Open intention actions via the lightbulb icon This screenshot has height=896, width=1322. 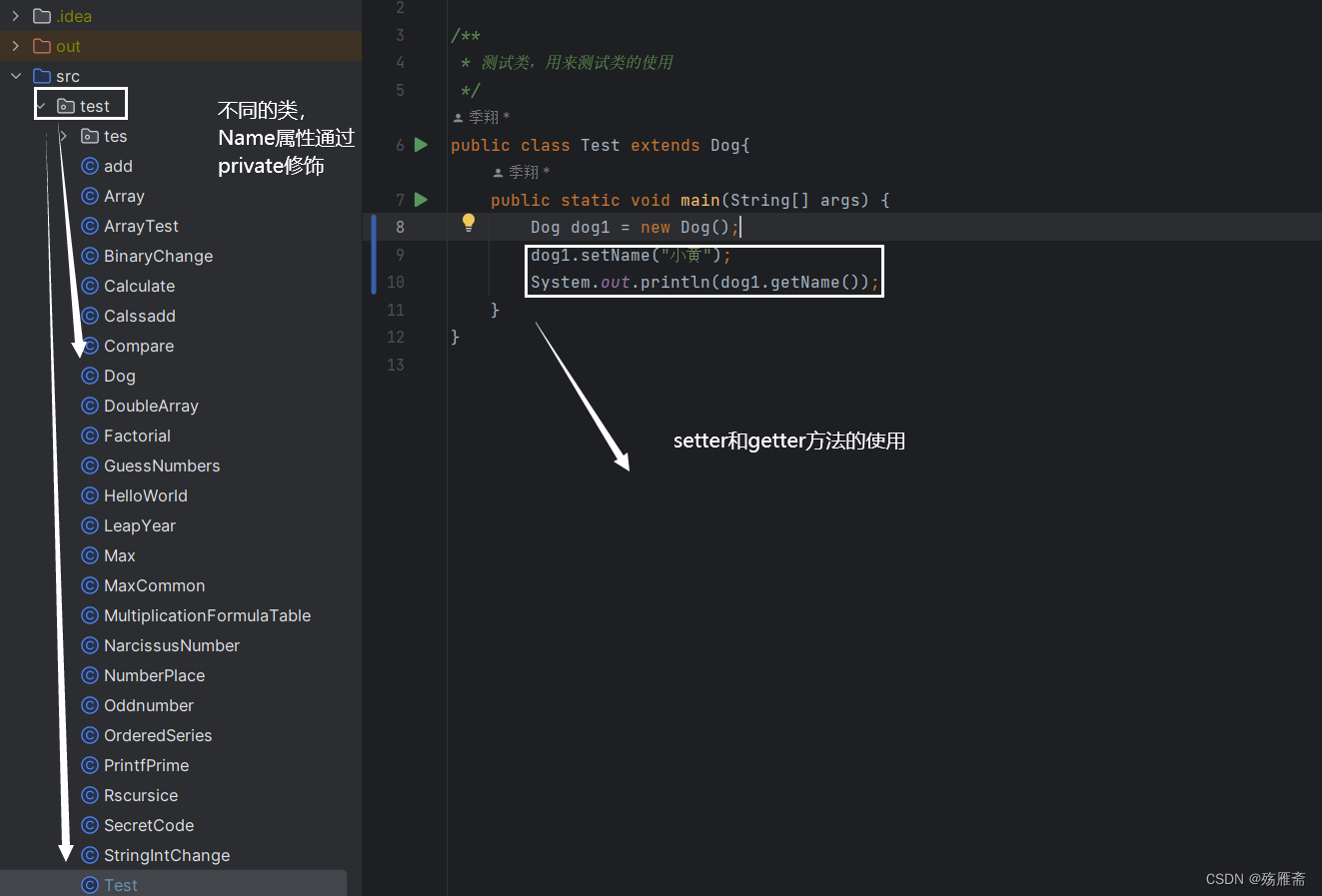[468, 222]
